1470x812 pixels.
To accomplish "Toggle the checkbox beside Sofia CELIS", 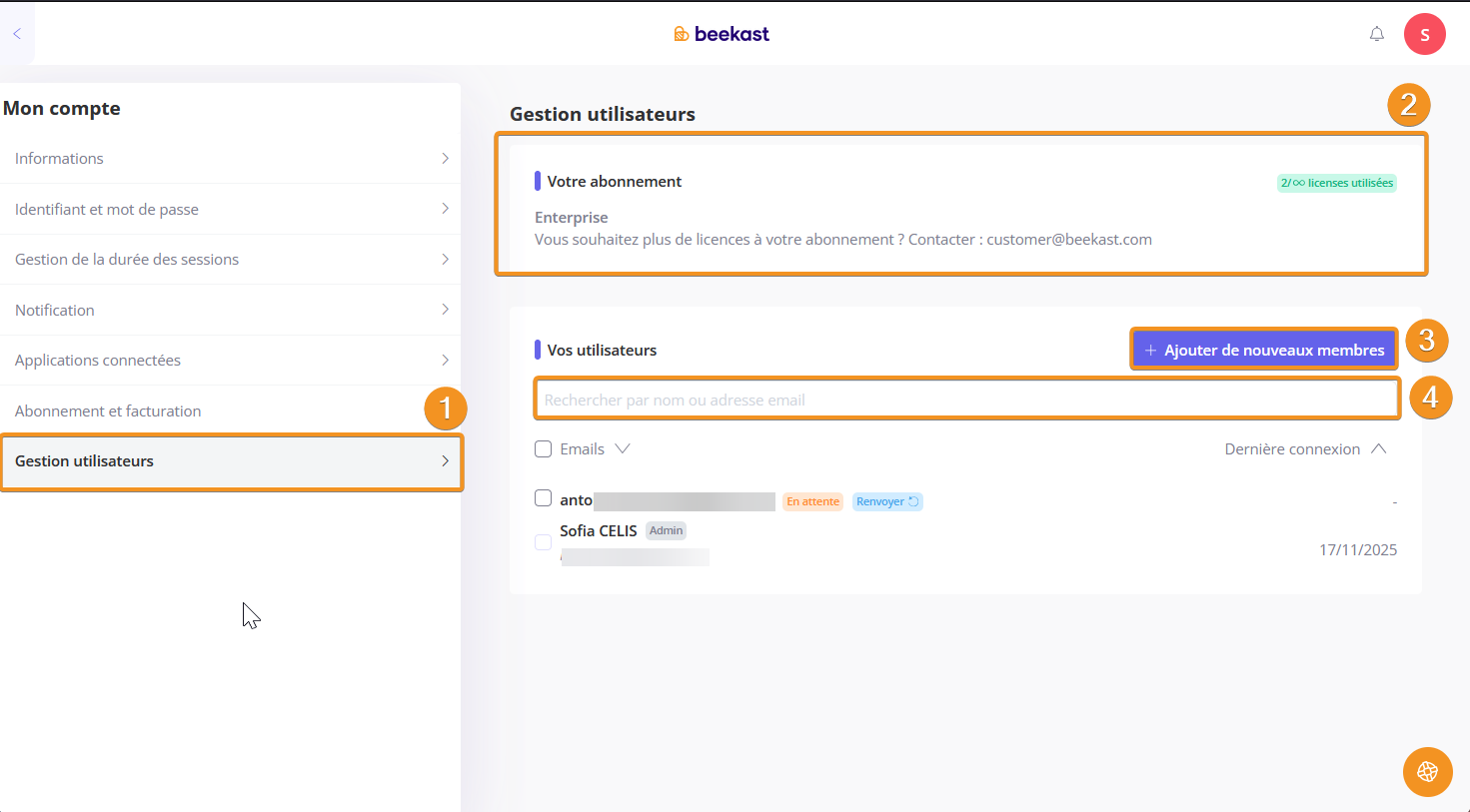I will [544, 542].
